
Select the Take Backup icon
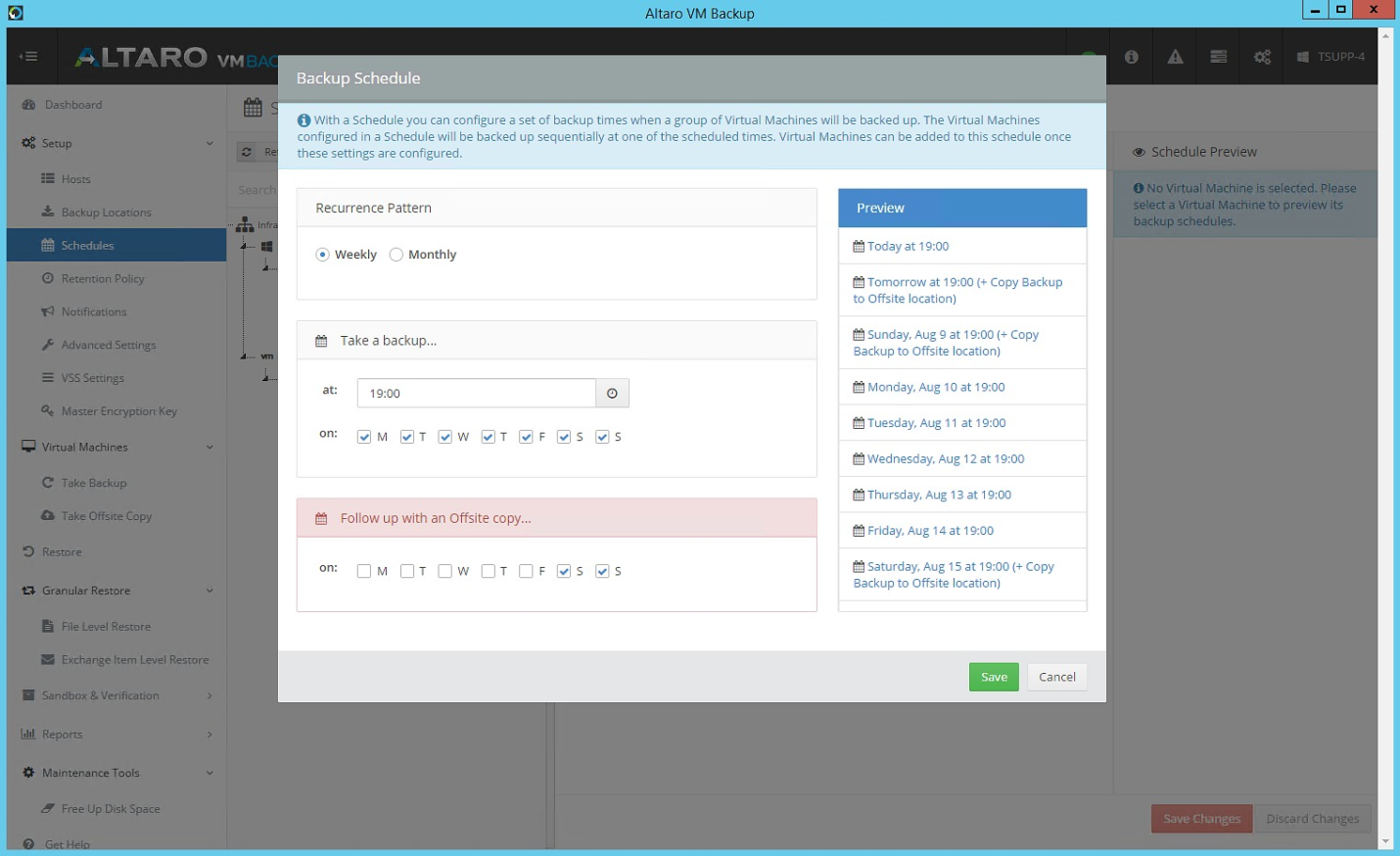pyautogui.click(x=46, y=483)
